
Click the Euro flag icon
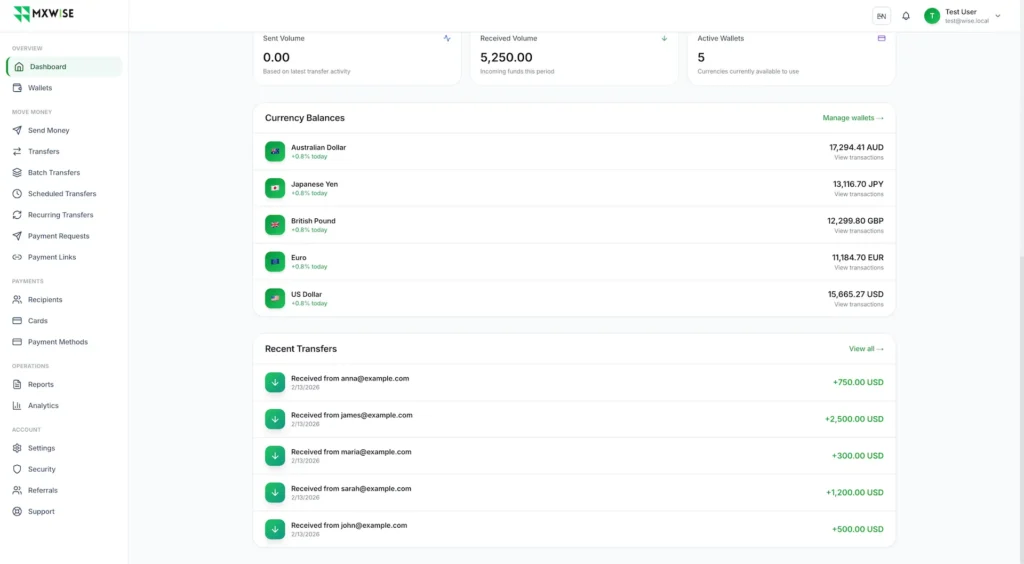click(275, 262)
